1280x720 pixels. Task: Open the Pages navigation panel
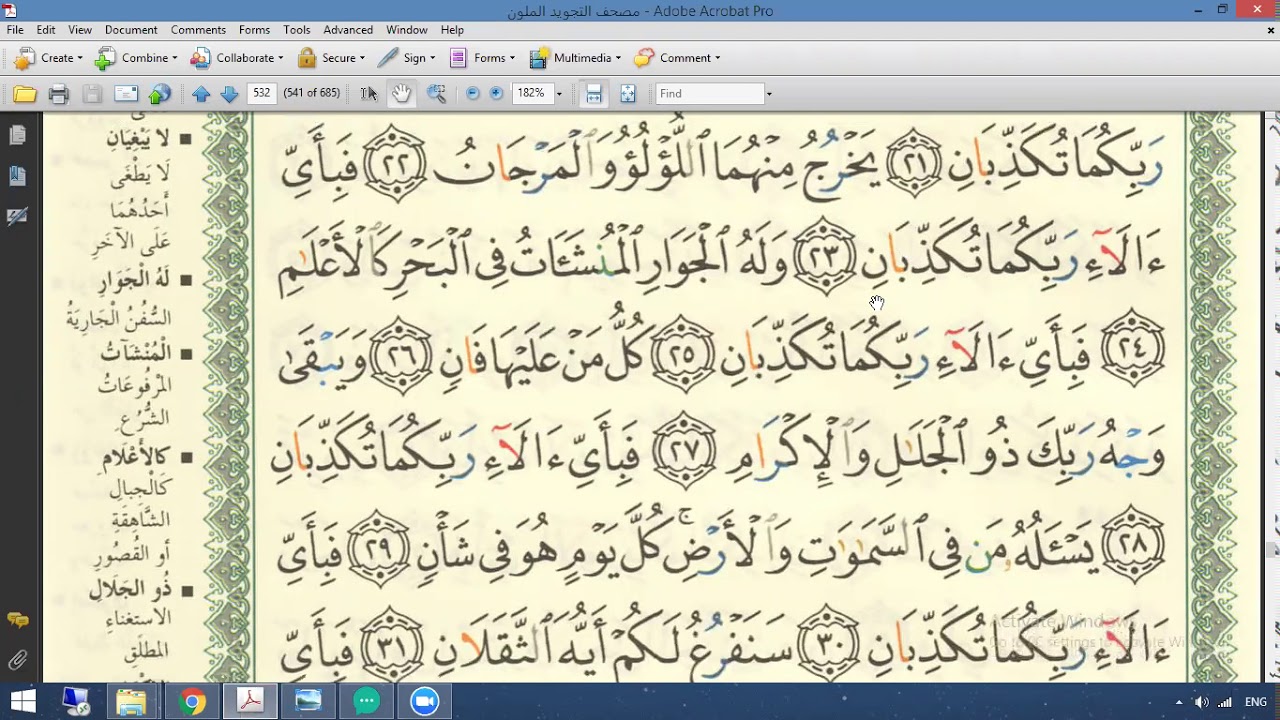(17, 135)
